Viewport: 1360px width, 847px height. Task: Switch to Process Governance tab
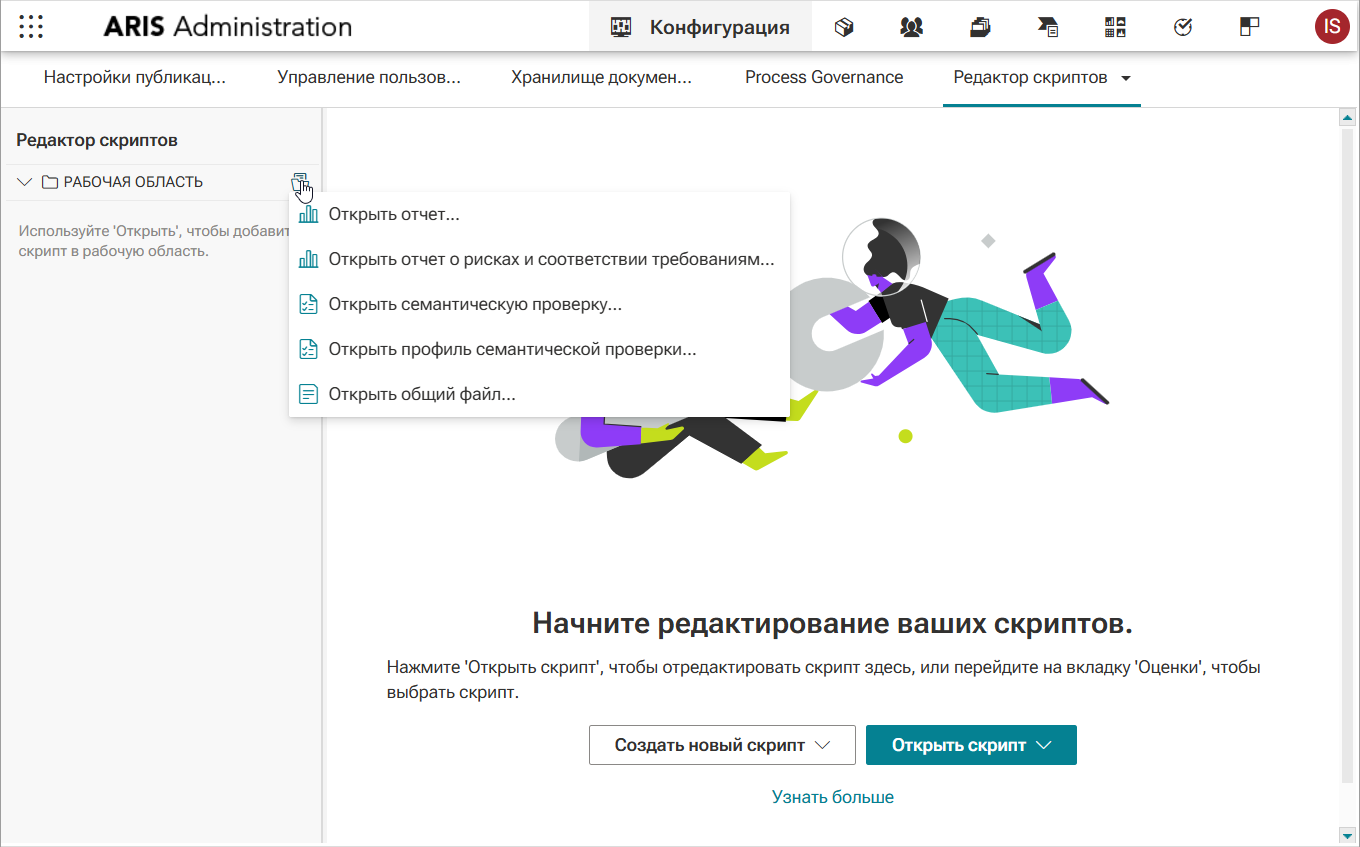(824, 77)
